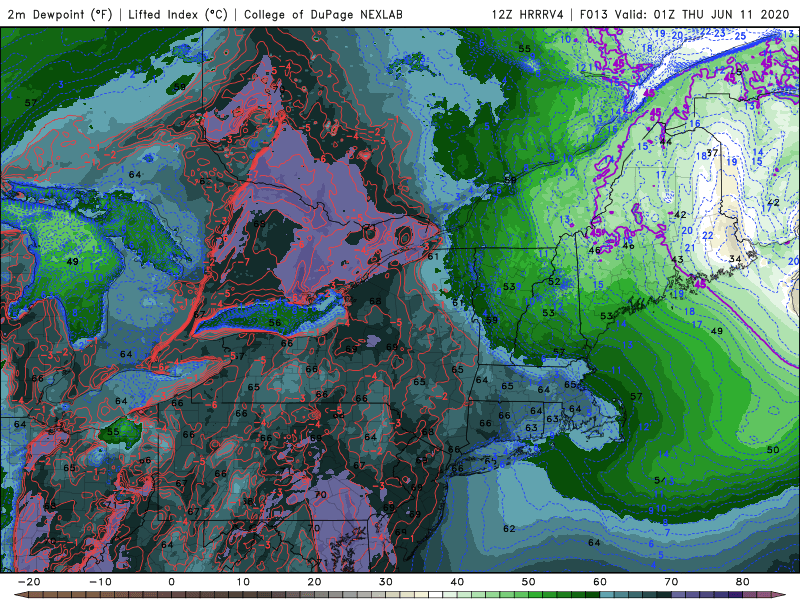Screen dimensions: 800x600
Task: Click the dewpoint value "52" in New Hampshire
Action: (555, 281)
